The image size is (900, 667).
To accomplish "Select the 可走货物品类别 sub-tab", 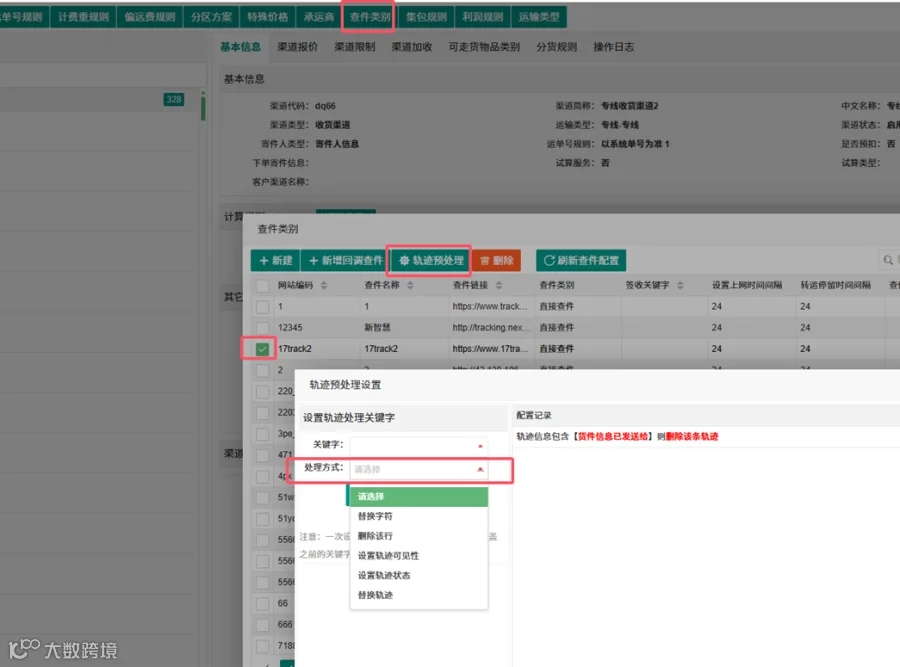I will pos(484,47).
